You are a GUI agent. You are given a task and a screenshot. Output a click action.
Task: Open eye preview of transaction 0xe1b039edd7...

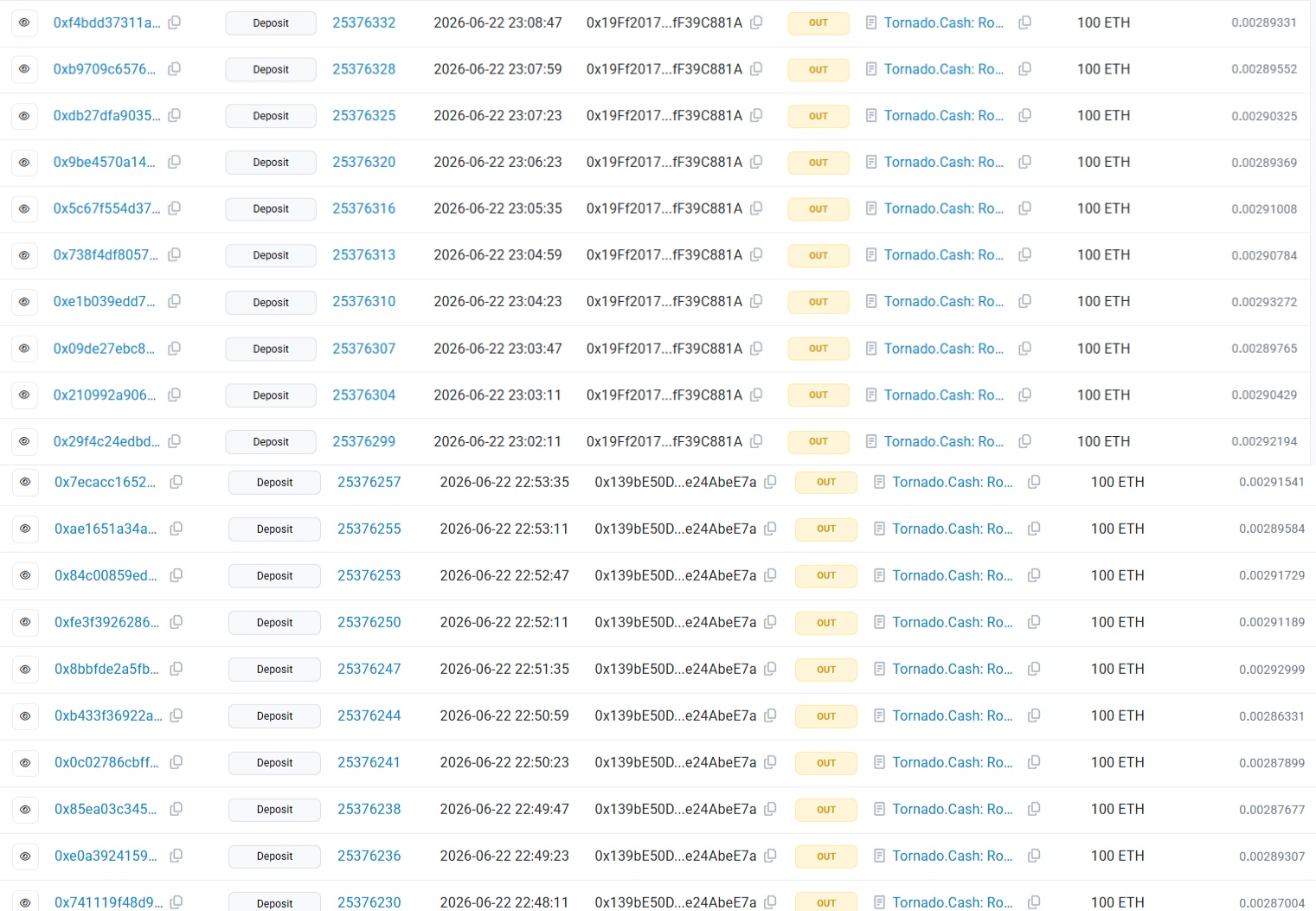pyautogui.click(x=24, y=302)
